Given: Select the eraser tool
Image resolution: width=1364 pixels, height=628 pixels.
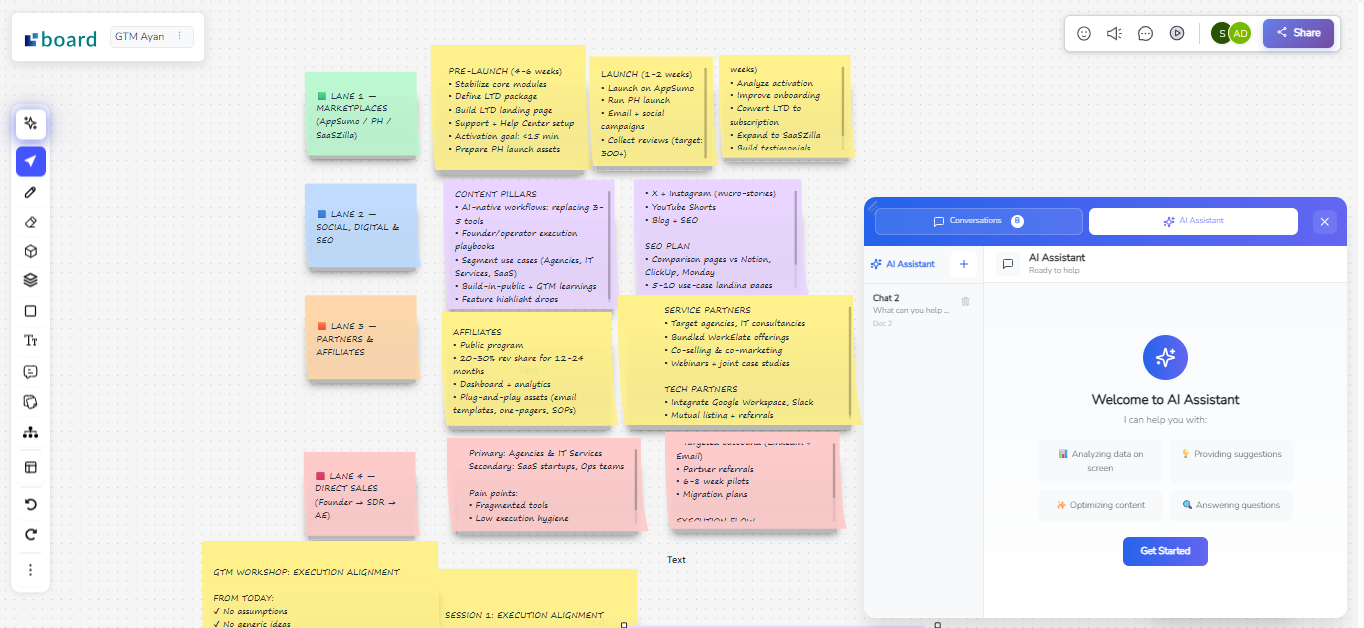Looking at the screenshot, I should point(30,222).
